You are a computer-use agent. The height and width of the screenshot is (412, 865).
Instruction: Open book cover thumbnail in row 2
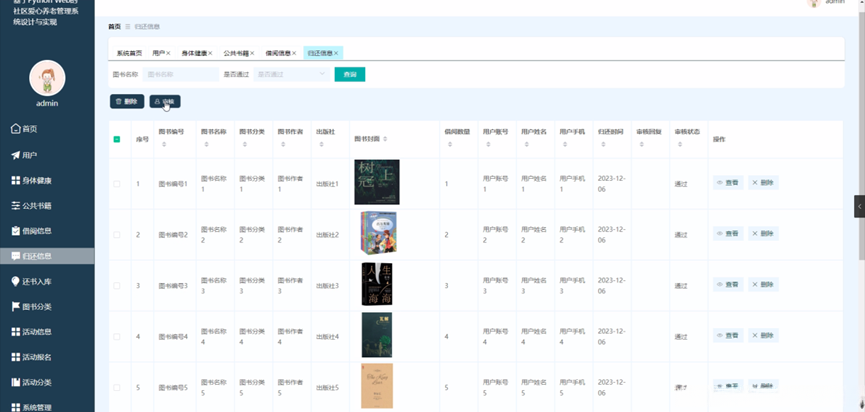point(378,232)
